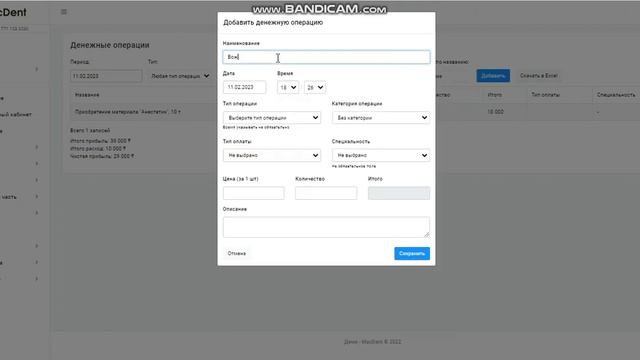Cancel the dialog with Отмена

(x=237, y=253)
